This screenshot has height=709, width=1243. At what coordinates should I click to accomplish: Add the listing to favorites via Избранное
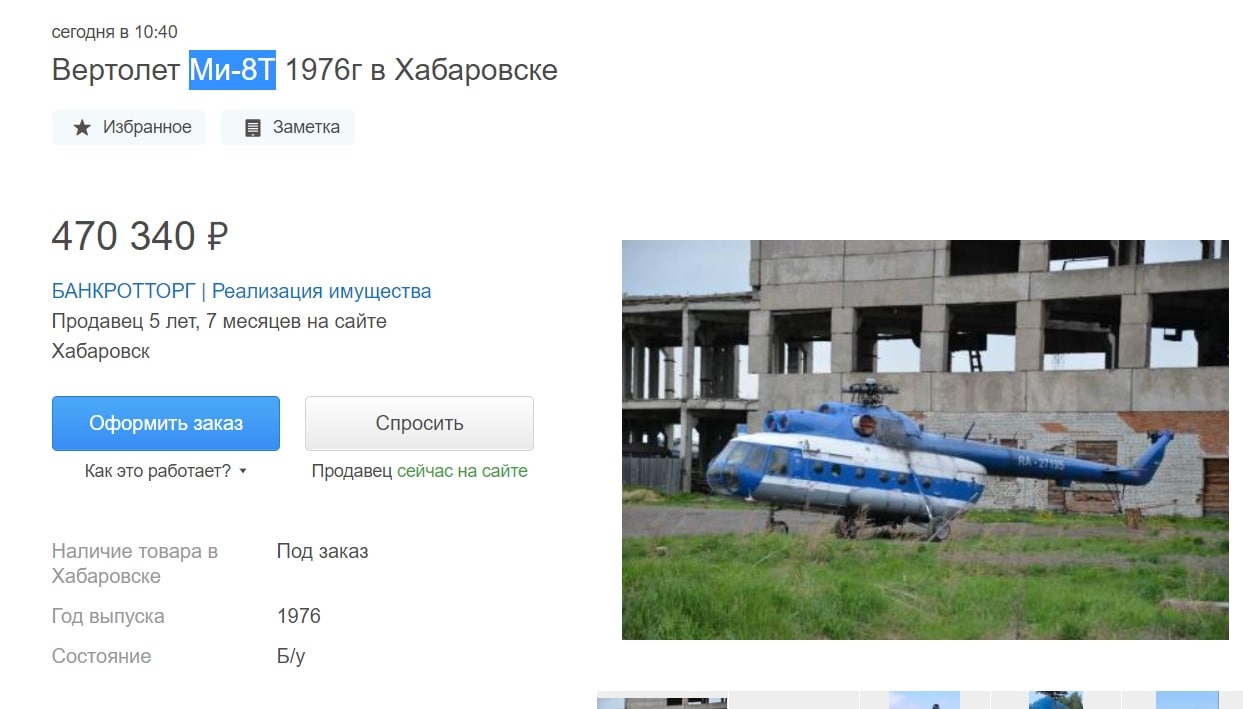coord(129,128)
